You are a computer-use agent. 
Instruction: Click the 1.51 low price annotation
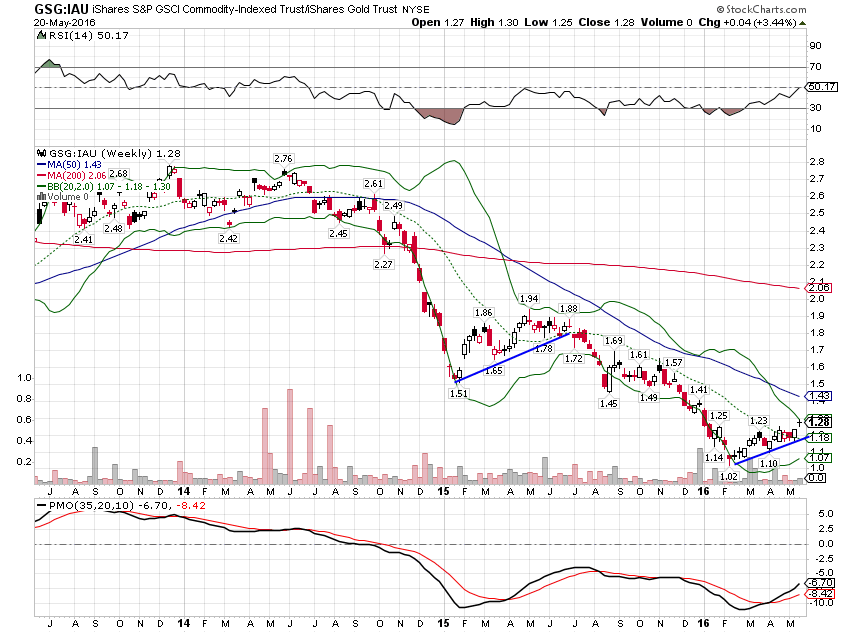point(458,393)
